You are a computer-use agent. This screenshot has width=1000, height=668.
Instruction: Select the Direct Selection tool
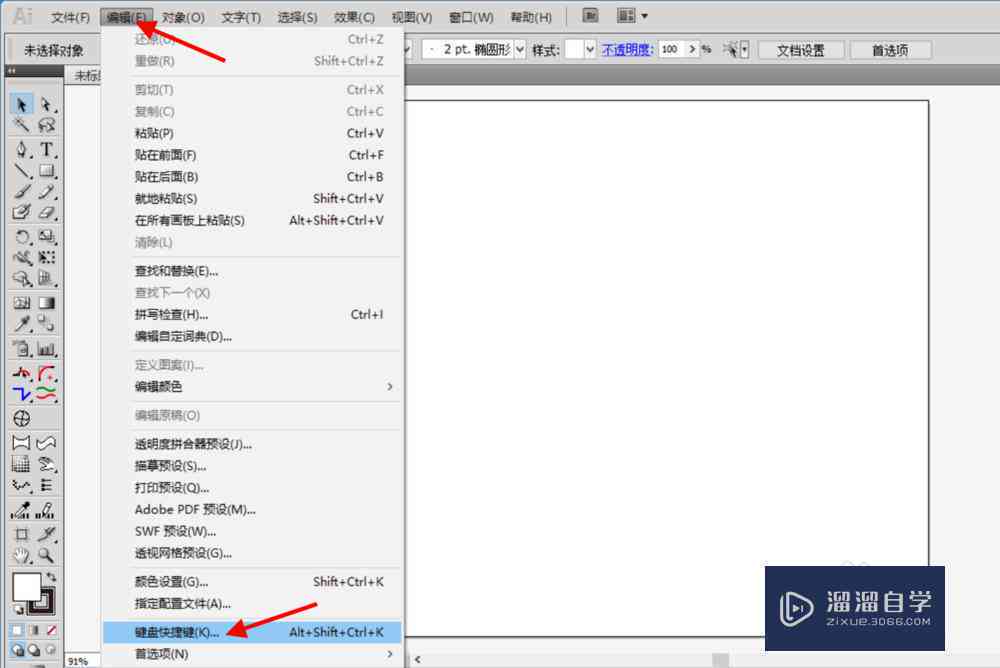pyautogui.click(x=47, y=104)
